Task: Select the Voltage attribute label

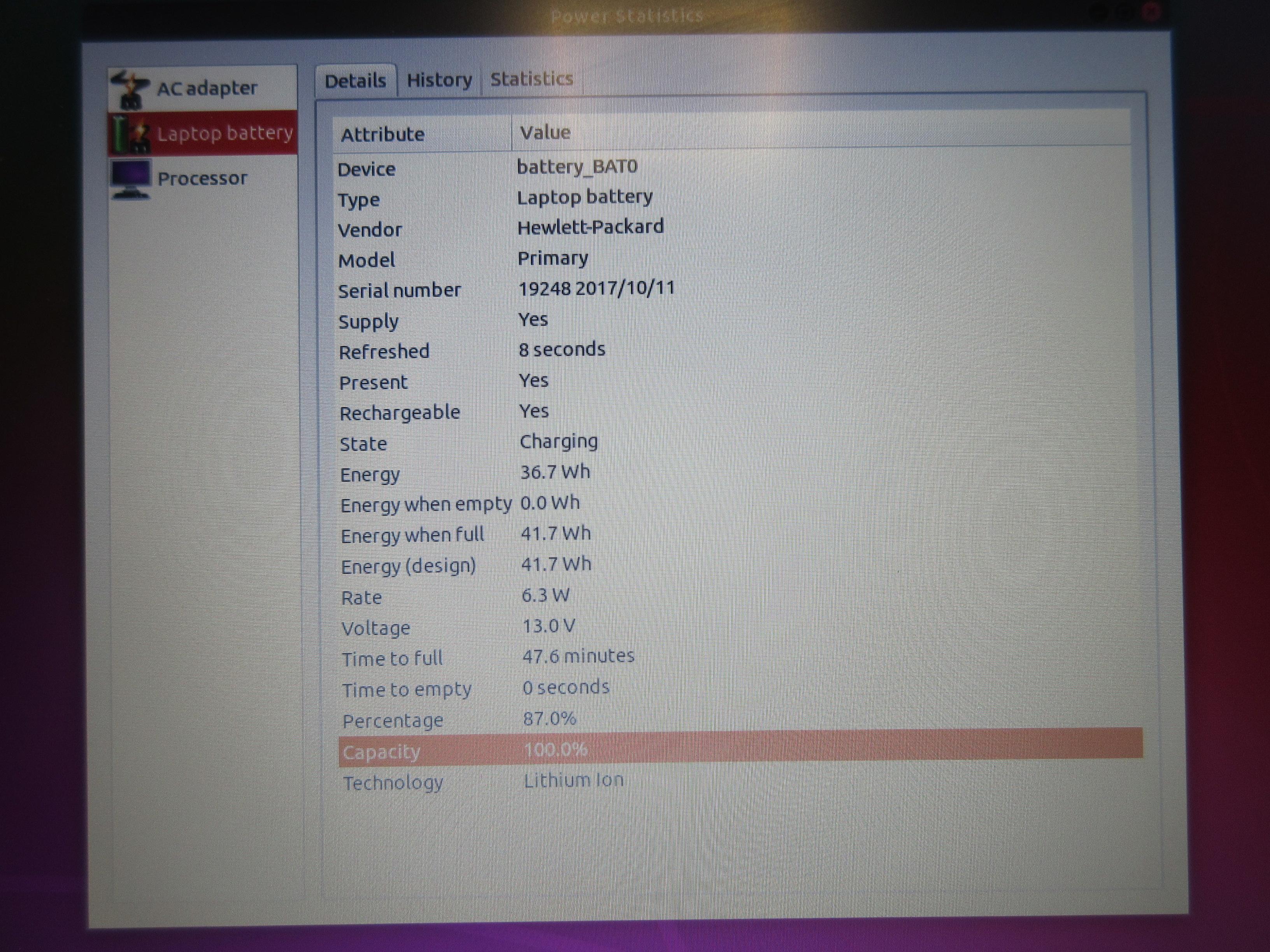Action: point(376,629)
